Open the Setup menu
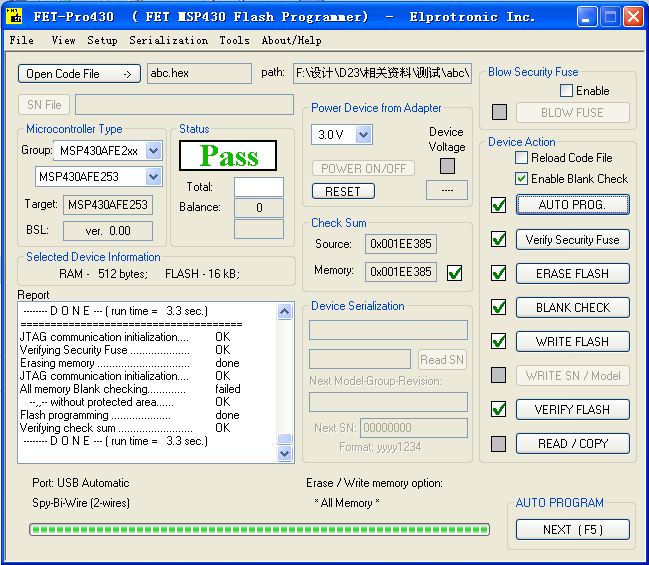Viewport: 649px width, 565px height. (x=102, y=40)
